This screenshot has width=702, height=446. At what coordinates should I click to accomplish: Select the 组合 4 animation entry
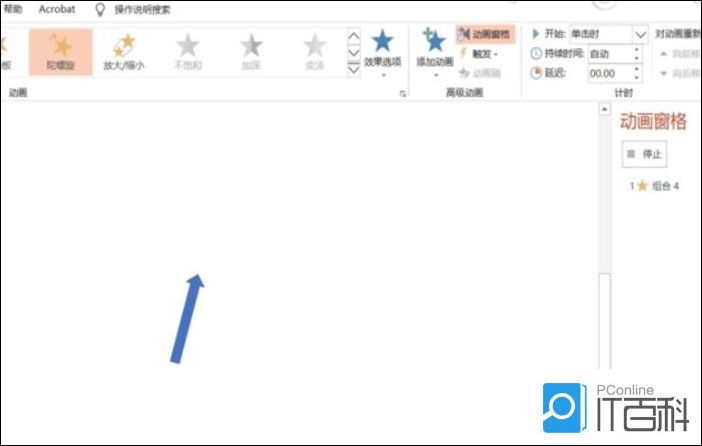pos(655,186)
